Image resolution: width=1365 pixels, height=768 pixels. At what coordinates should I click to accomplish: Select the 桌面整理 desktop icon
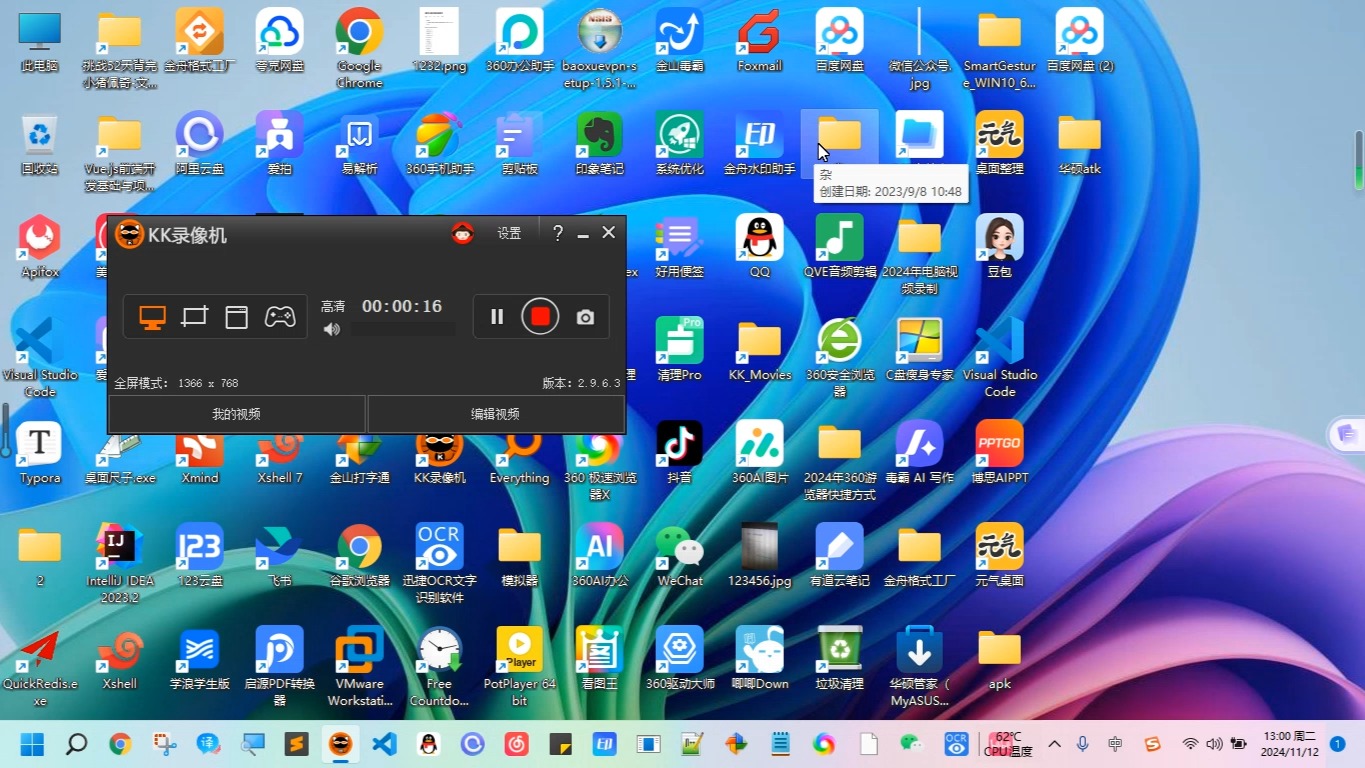tap(1000, 145)
